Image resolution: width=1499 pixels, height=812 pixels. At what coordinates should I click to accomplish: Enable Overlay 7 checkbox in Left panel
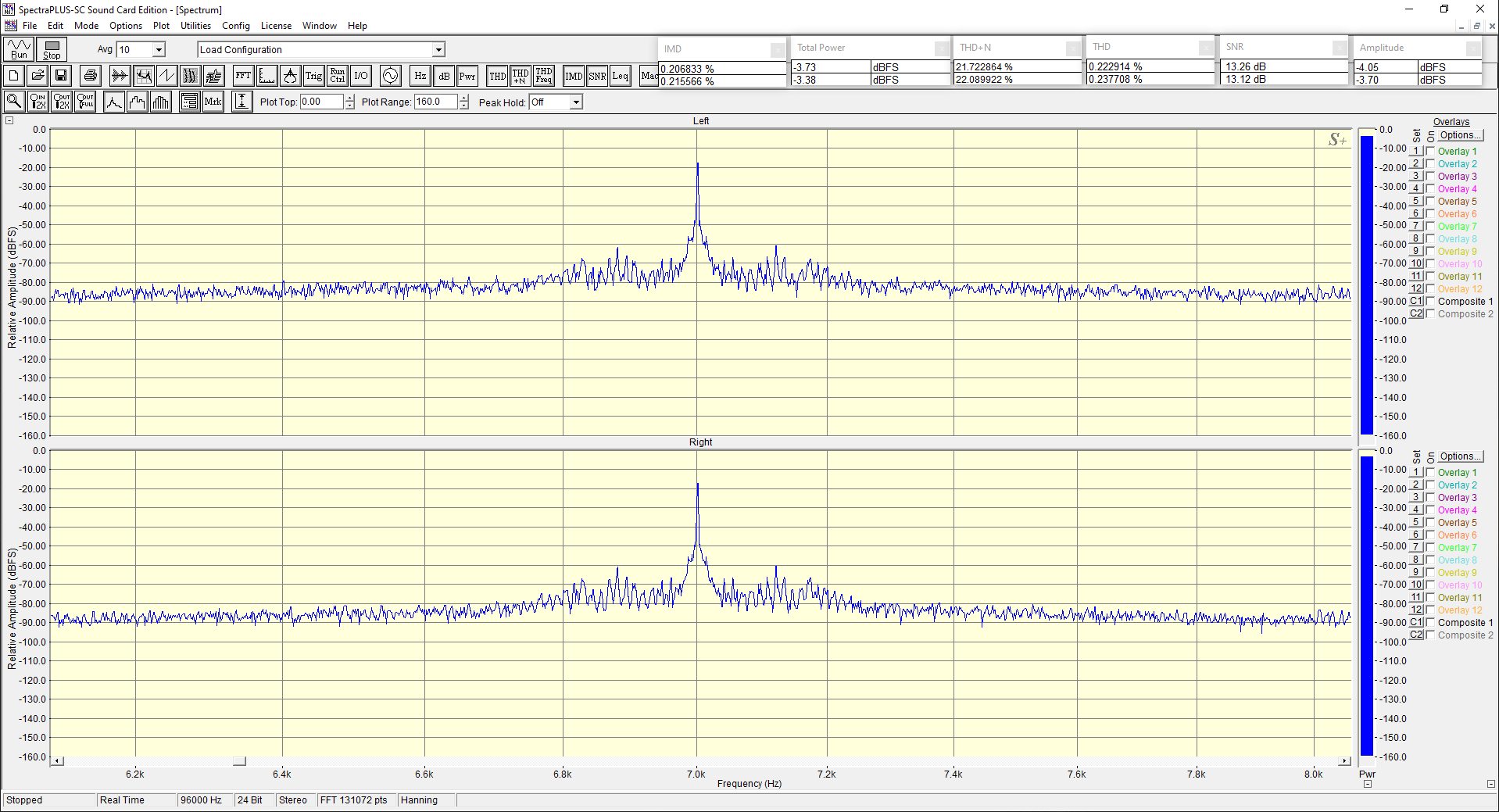[1430, 226]
